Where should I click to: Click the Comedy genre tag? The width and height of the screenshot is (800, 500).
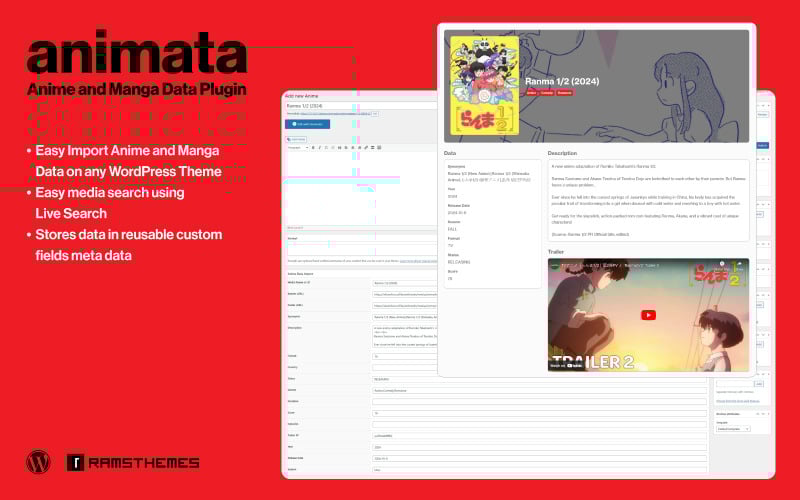(x=546, y=93)
